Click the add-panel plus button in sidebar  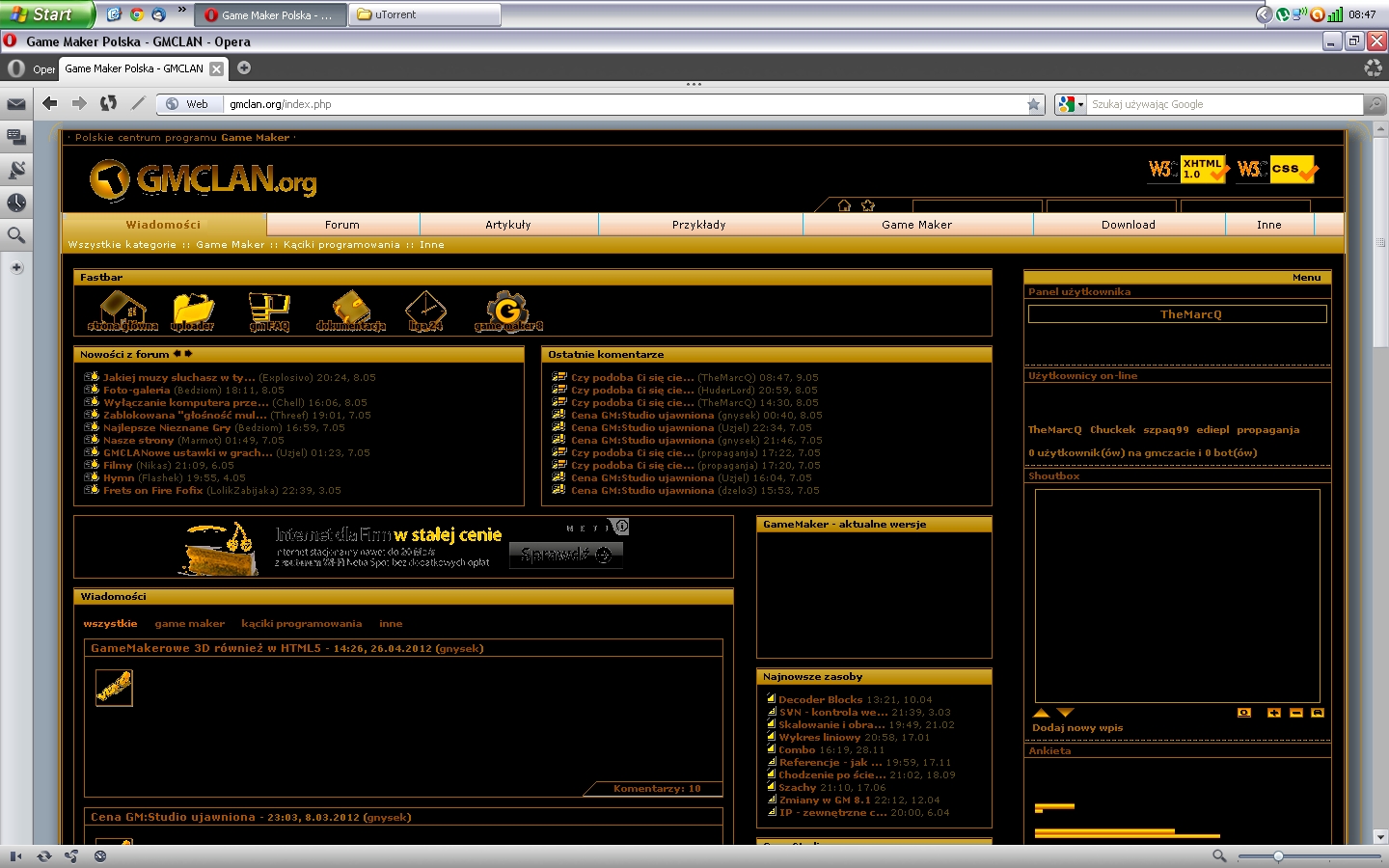tap(16, 268)
